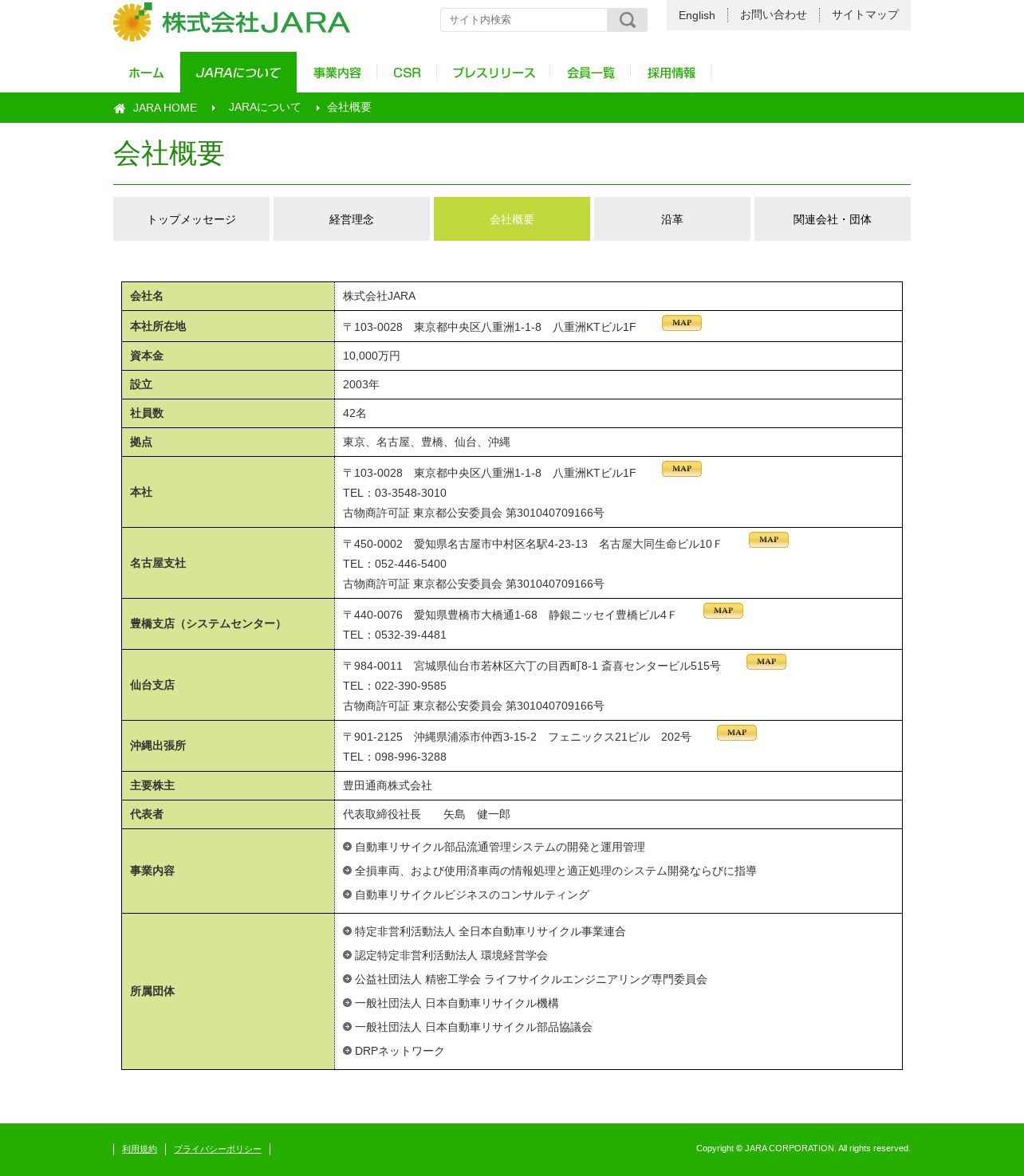The image size is (1024, 1176).
Task: Open サイトマップ link
Action: click(865, 15)
